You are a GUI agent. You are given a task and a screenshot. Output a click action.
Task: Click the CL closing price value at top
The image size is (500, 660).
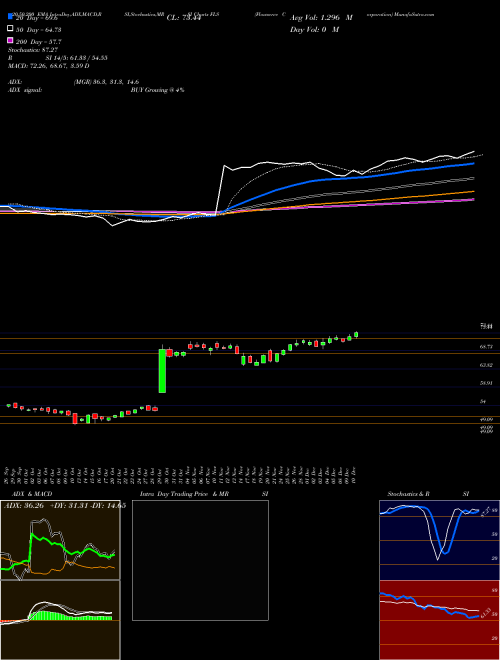[182, 18]
